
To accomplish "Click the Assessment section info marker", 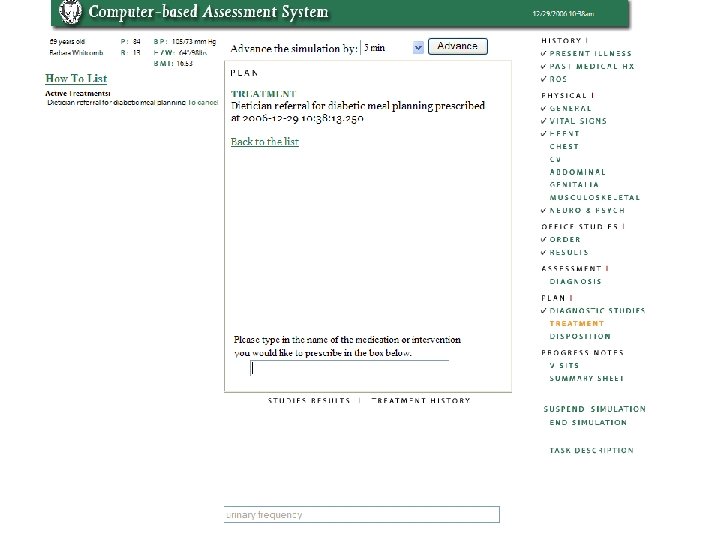I will pyautogui.click(x=607, y=269).
